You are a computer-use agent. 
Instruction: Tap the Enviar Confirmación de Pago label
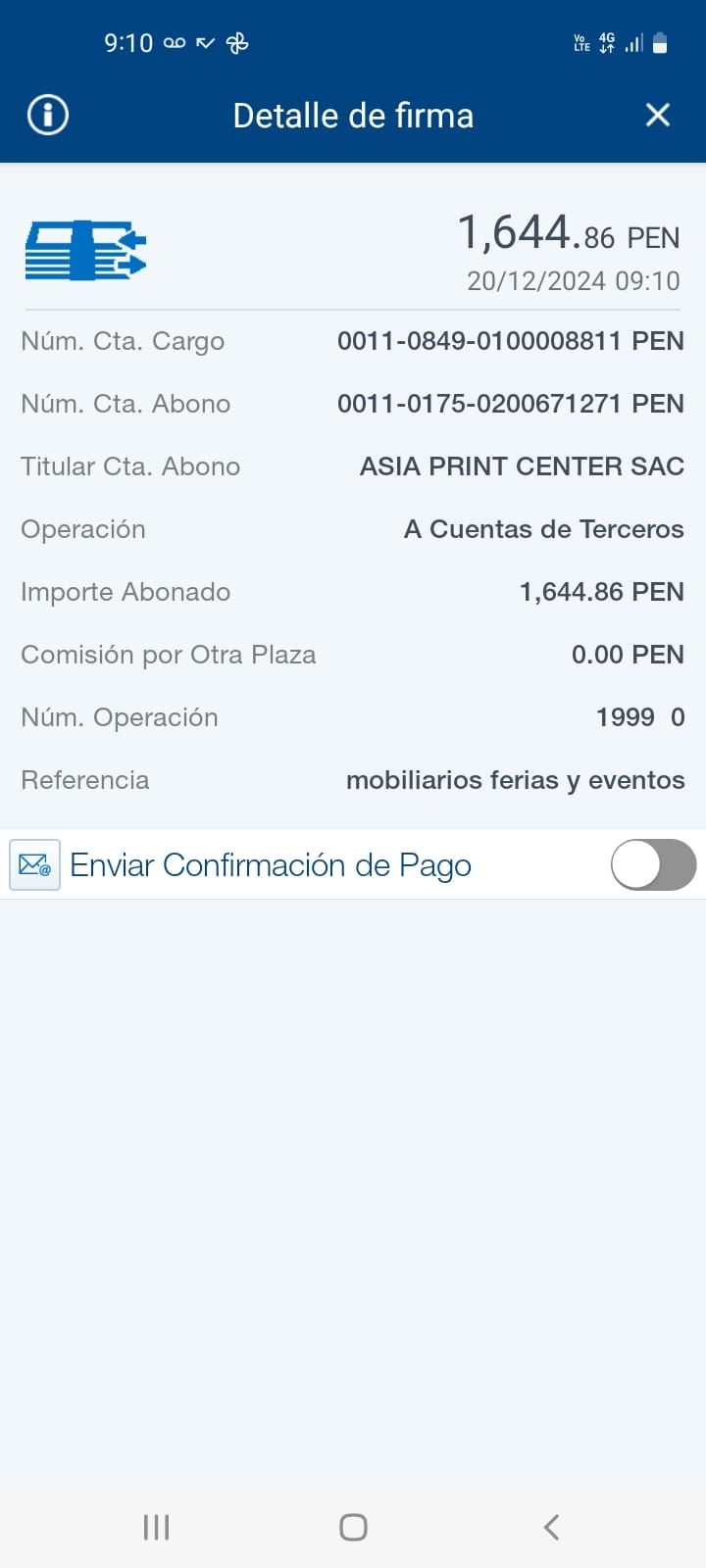point(271,865)
